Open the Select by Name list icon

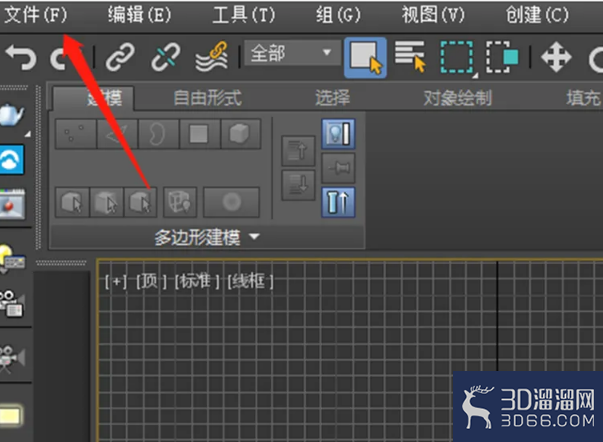410,57
